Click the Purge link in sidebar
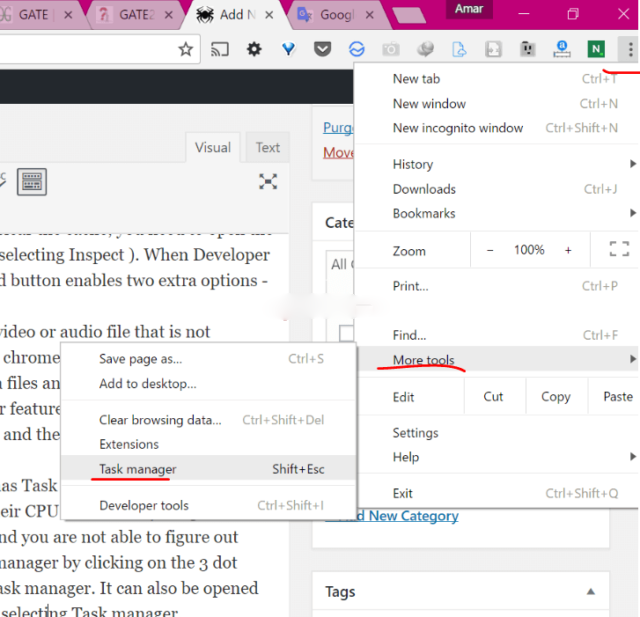Screen dimensions: 640x617 coord(338,128)
